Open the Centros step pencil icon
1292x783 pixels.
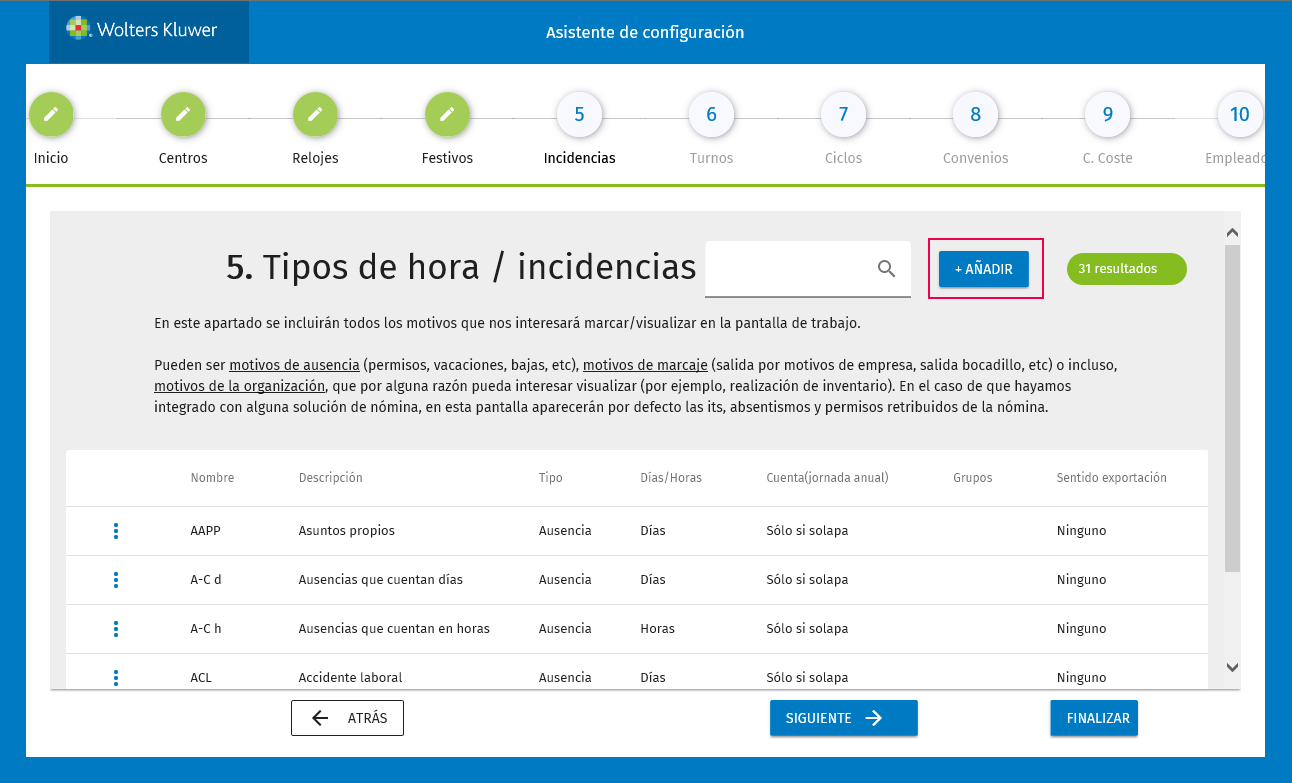183,115
